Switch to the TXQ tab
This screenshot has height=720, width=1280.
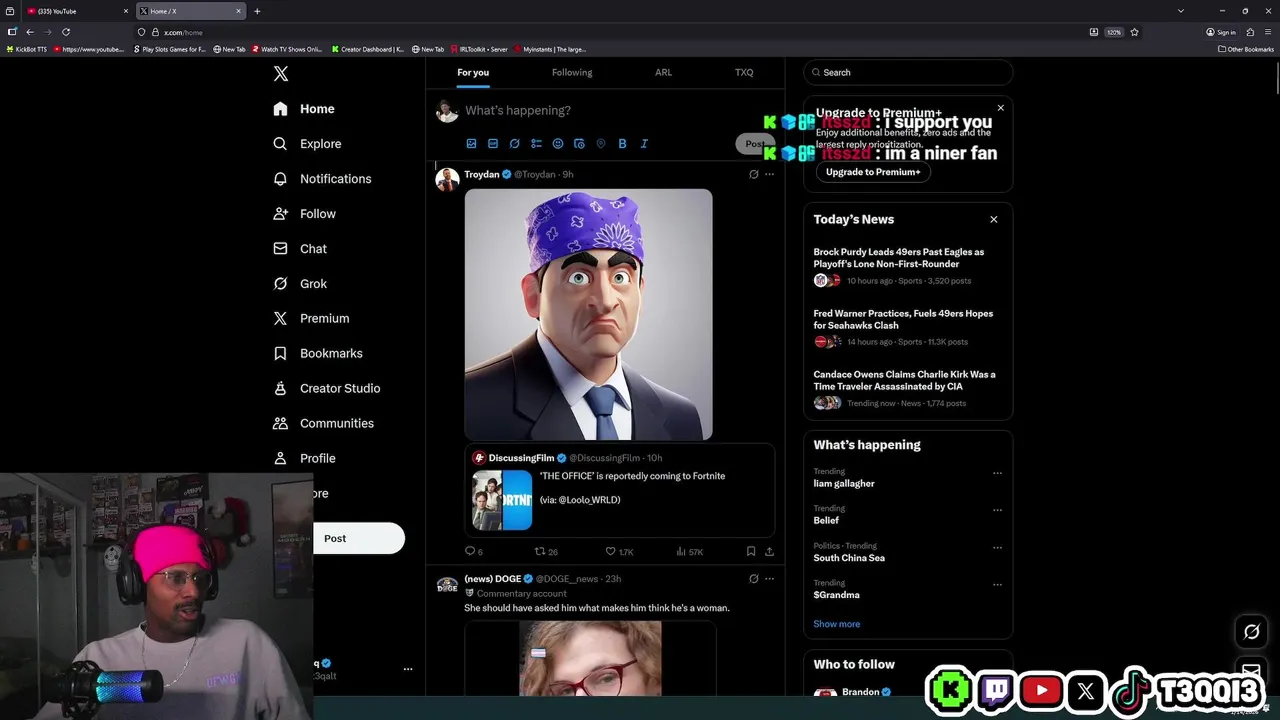pos(744,72)
